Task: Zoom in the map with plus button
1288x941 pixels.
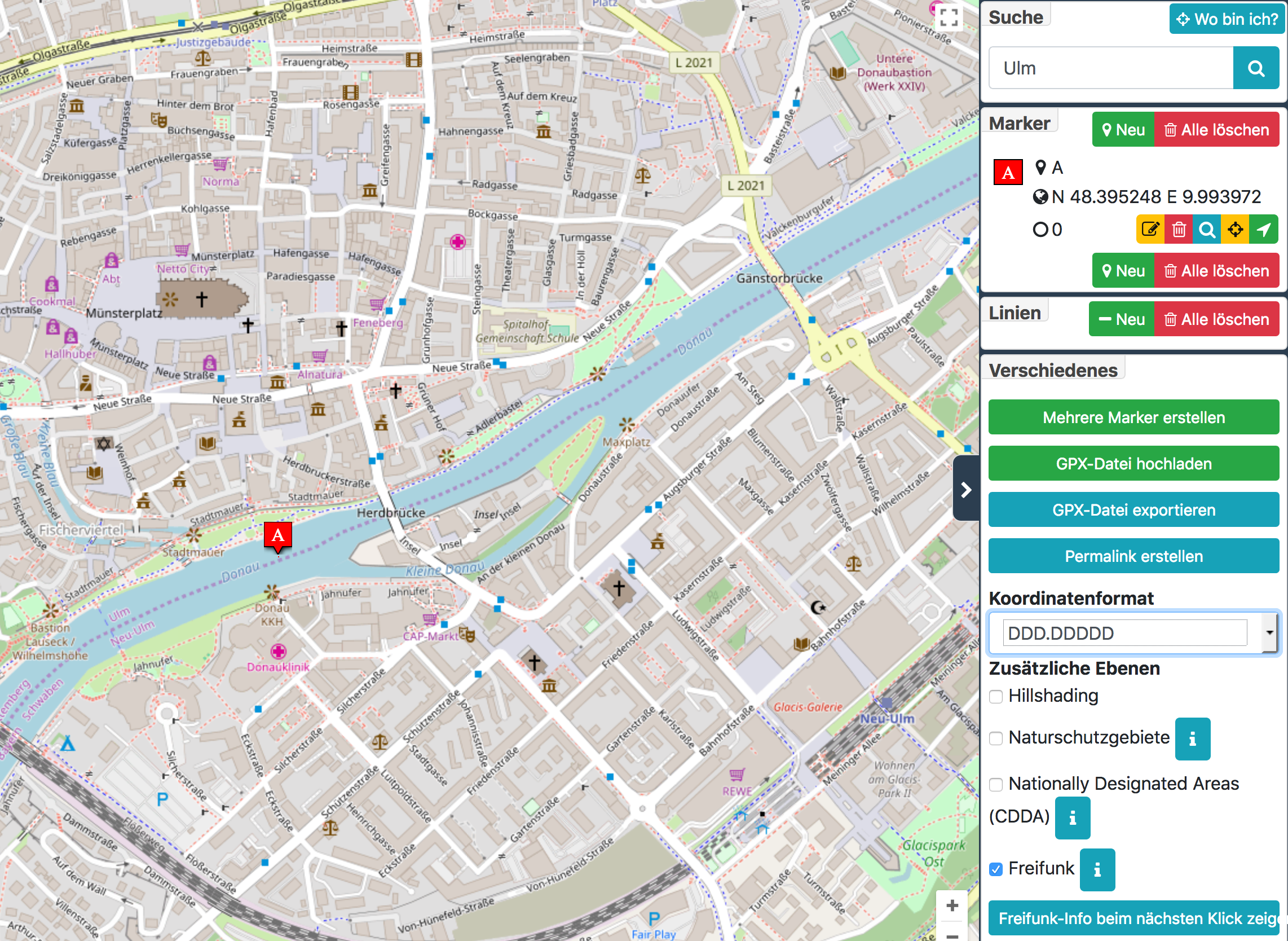Action: (x=952, y=905)
